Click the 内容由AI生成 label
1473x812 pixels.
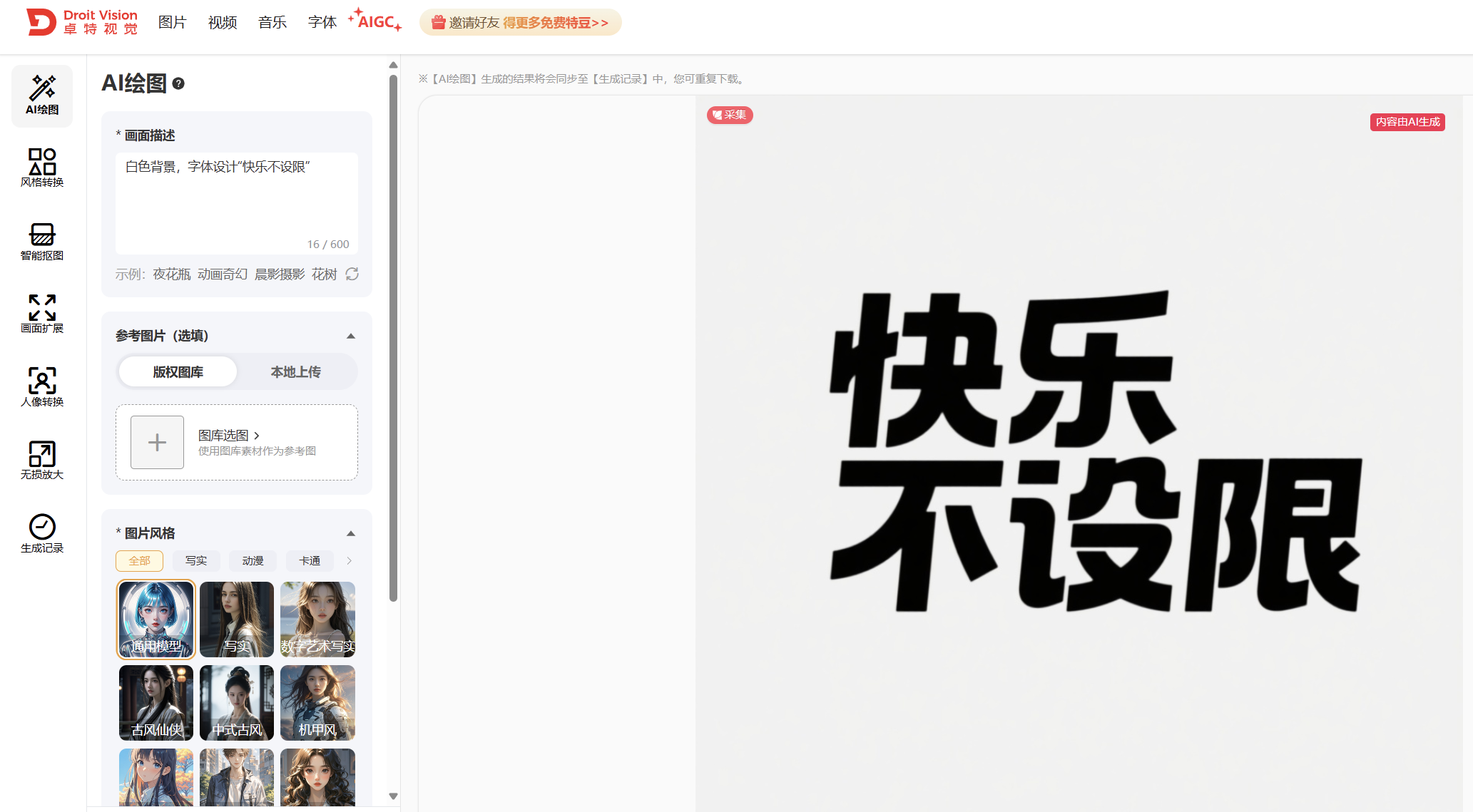1407,122
